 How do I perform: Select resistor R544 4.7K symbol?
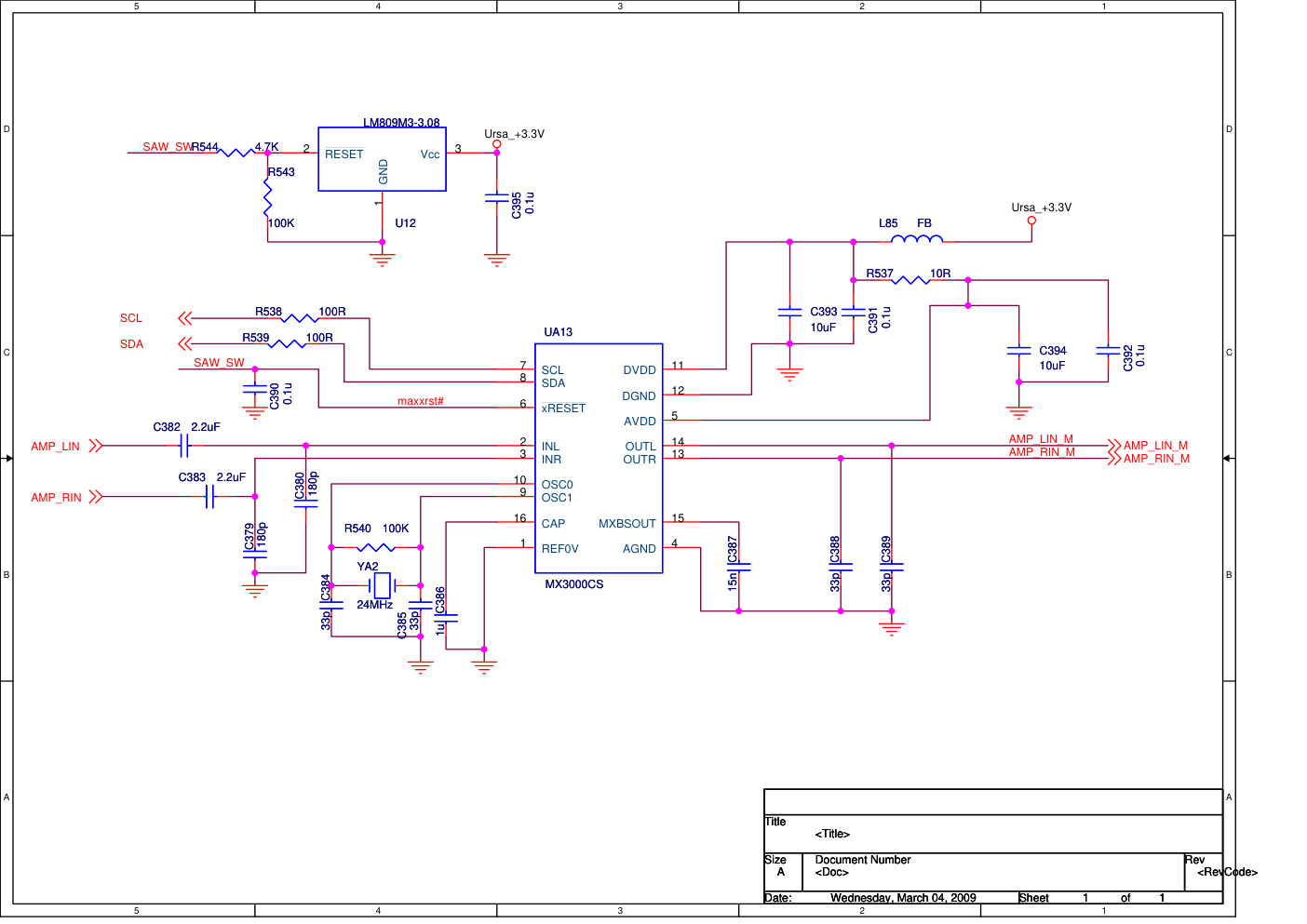(x=236, y=152)
